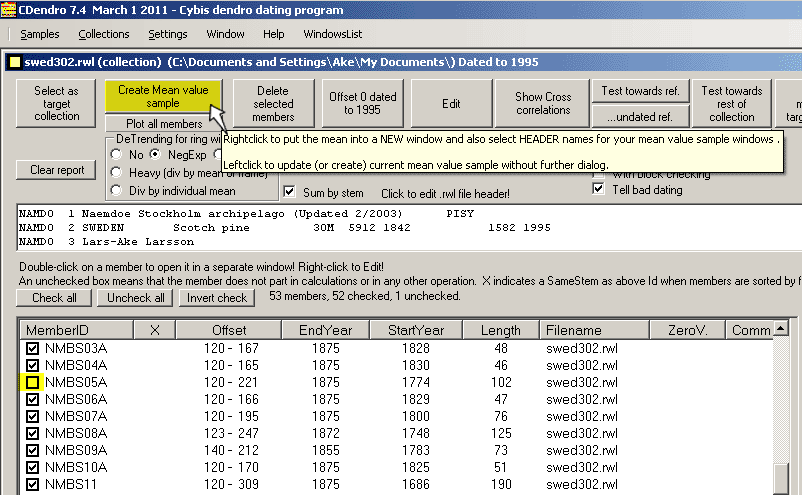
Task: Uncheck member NMBS11 checkbox
Action: click(x=32, y=484)
